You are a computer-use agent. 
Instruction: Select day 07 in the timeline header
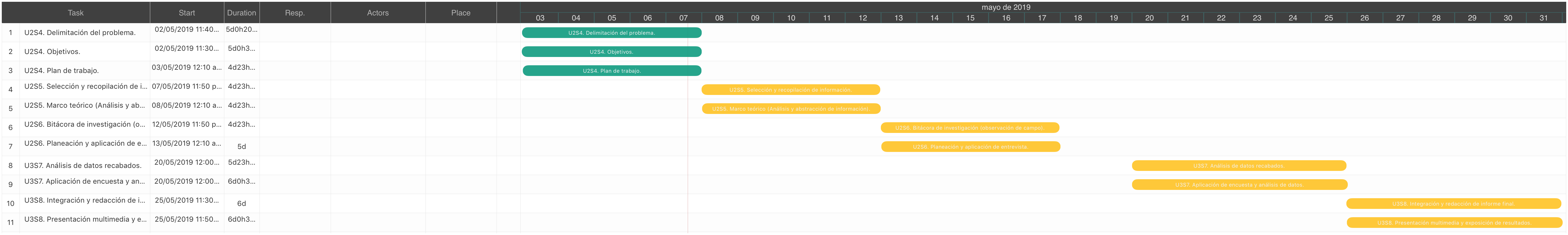click(x=684, y=18)
